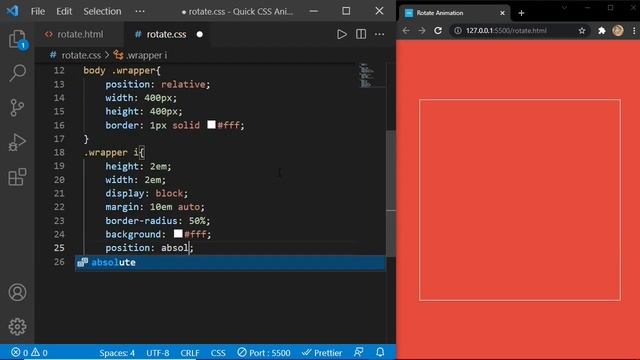The image size is (640, 360).
Task: Open the Extensions view
Action: coord(17,177)
